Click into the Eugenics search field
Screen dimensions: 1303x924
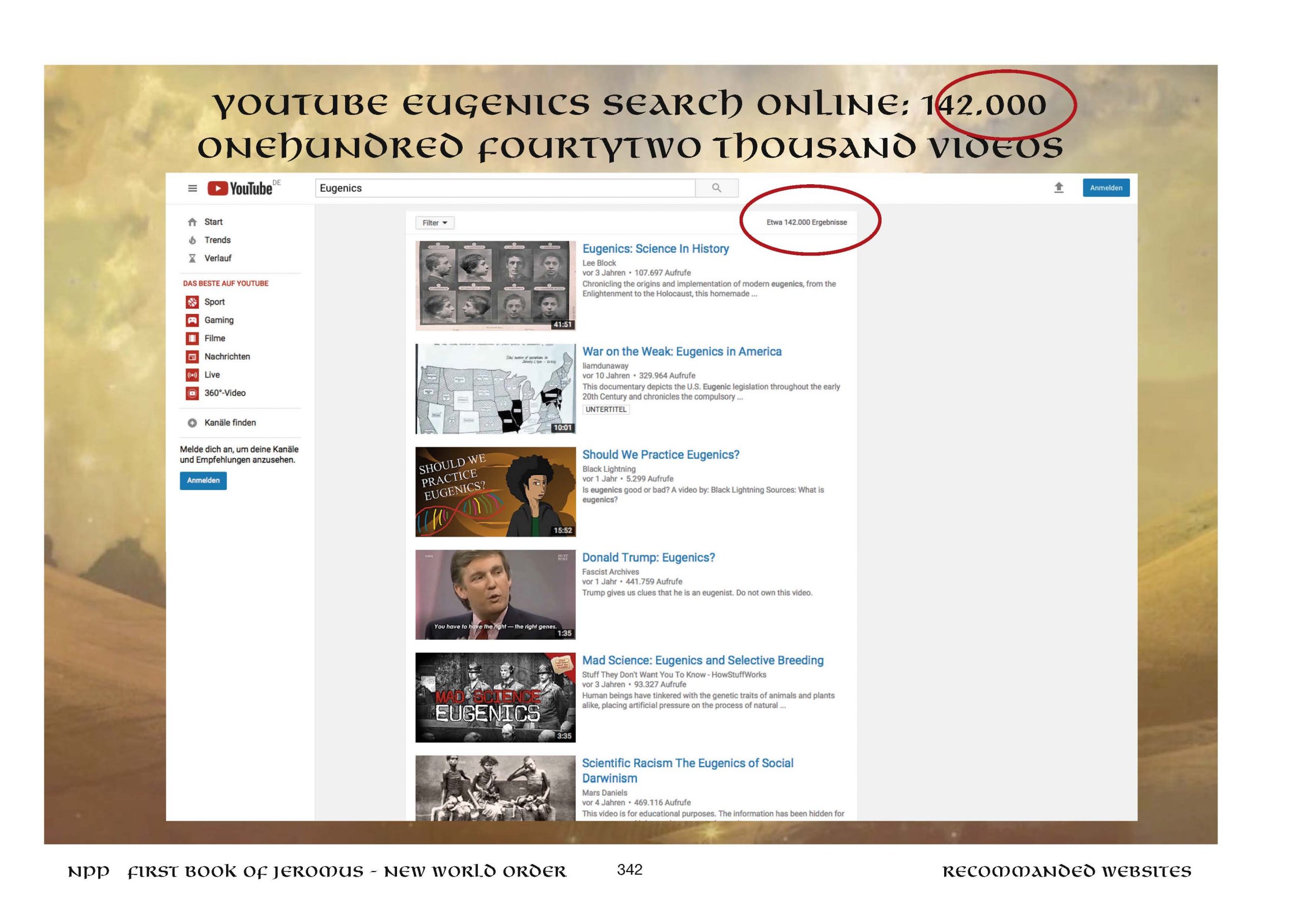click(x=505, y=188)
